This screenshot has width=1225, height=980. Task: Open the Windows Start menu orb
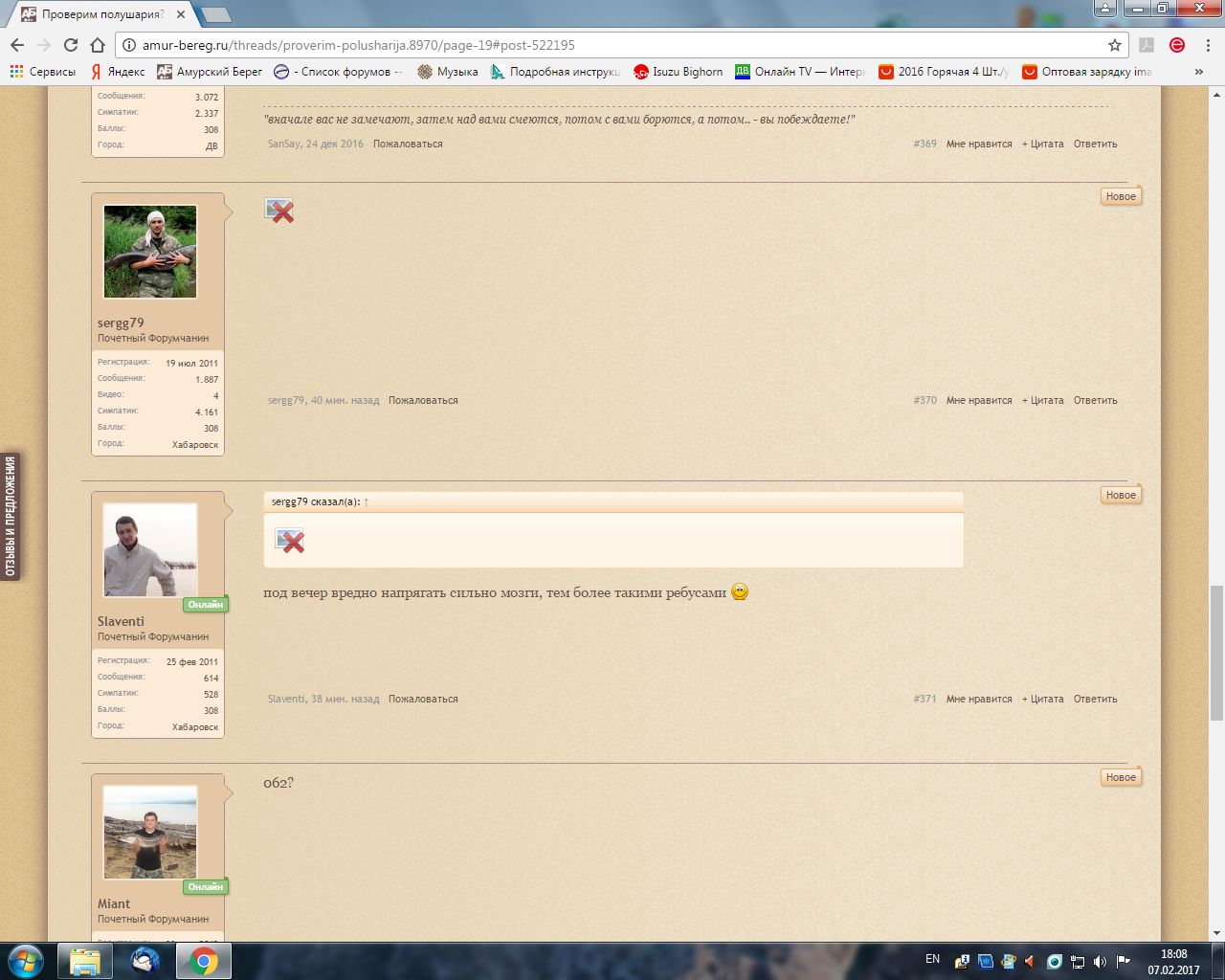tap(25, 961)
